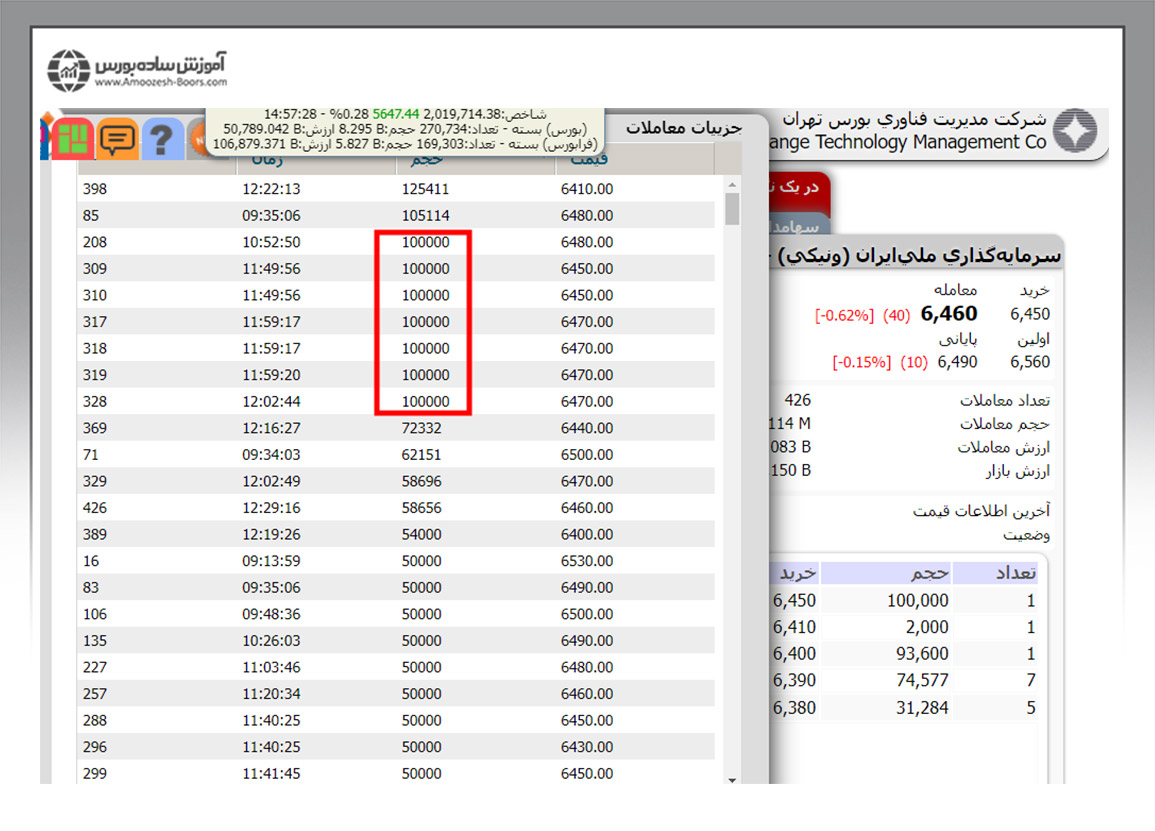Click the 6,410 buy price in order book

pos(794,628)
